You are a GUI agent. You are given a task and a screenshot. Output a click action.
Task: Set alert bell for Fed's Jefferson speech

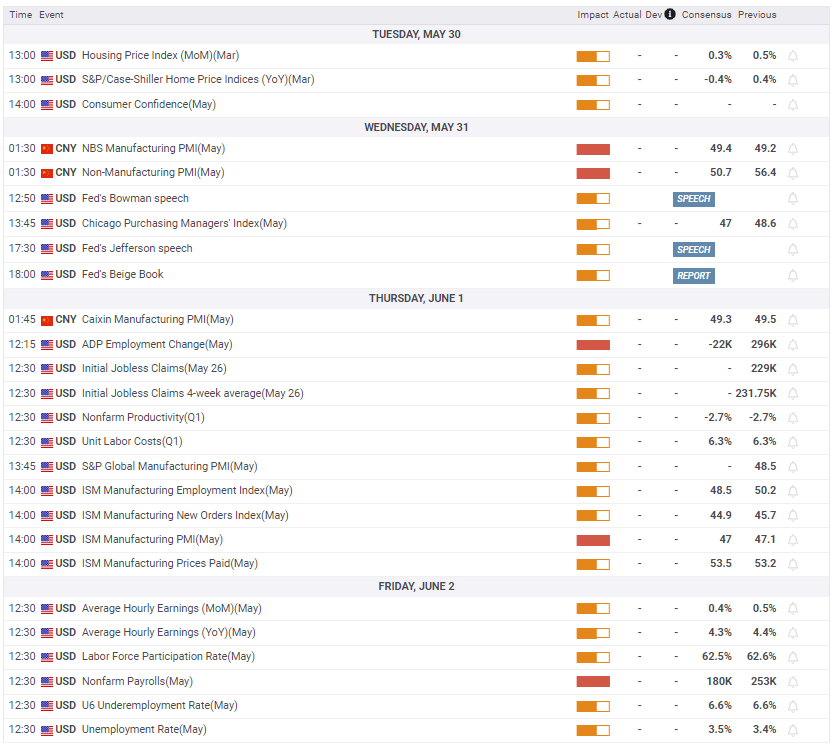793,249
